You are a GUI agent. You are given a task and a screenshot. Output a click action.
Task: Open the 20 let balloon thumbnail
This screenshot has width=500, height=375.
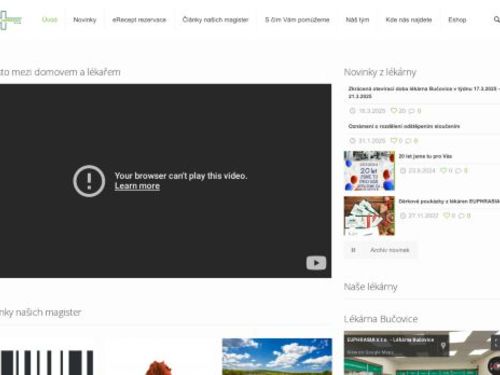[x=369, y=171]
